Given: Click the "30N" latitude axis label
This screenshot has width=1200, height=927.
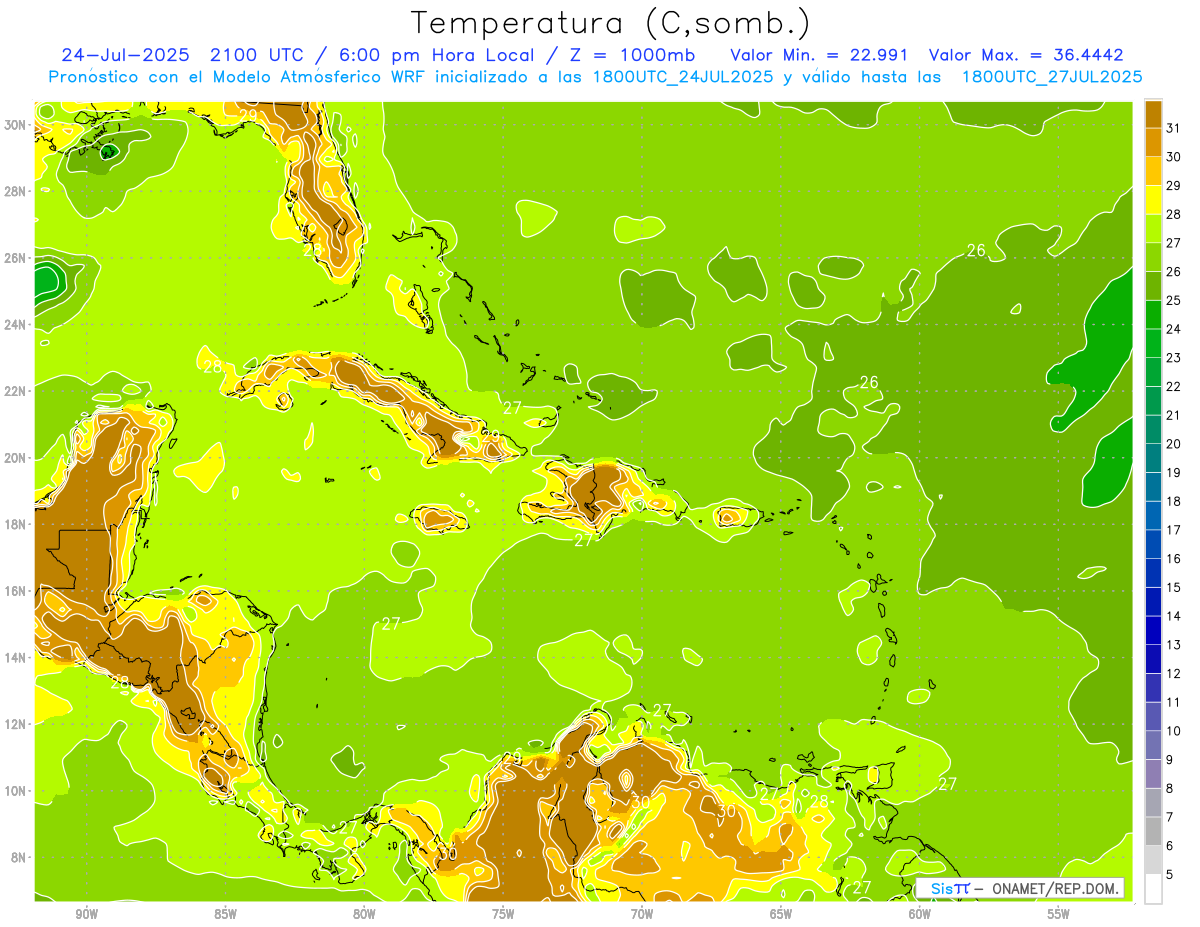Looking at the screenshot, I should point(15,125).
